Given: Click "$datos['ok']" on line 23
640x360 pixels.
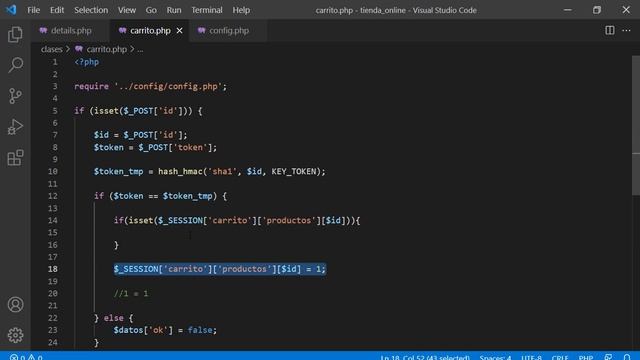Looking at the screenshot, I should 143,330.
